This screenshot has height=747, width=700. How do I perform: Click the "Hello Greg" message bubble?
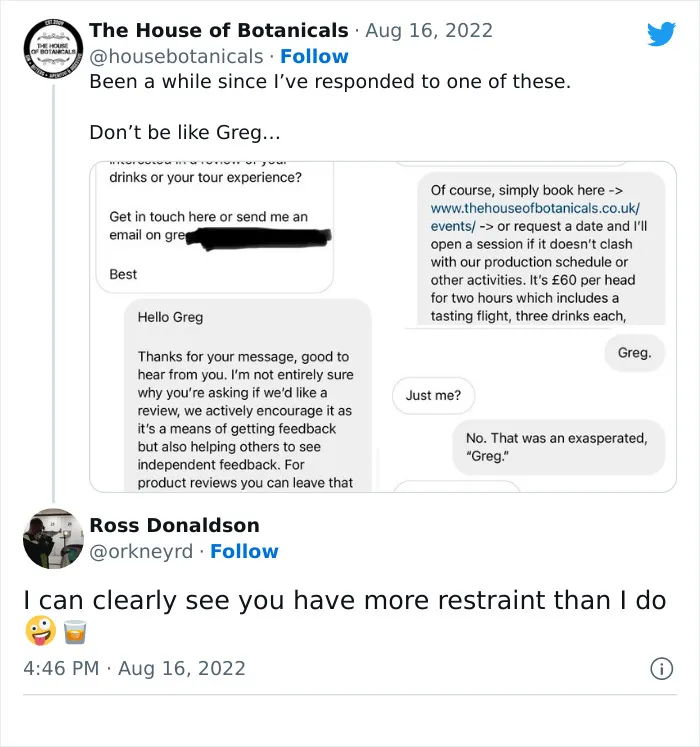coord(247,395)
